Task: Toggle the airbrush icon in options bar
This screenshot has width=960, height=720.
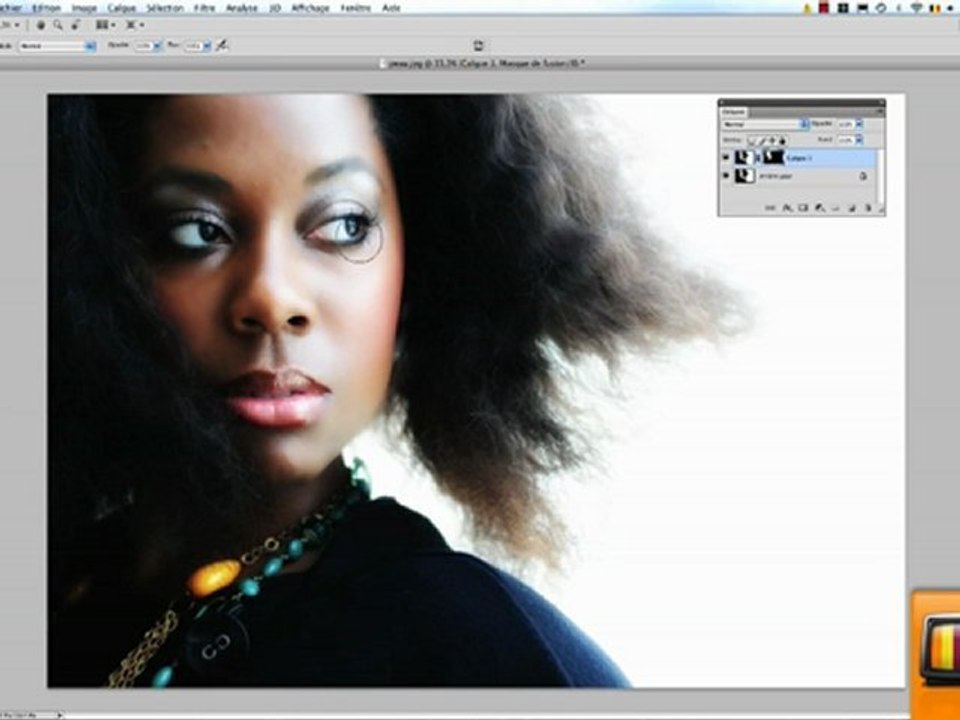Action: (x=222, y=45)
